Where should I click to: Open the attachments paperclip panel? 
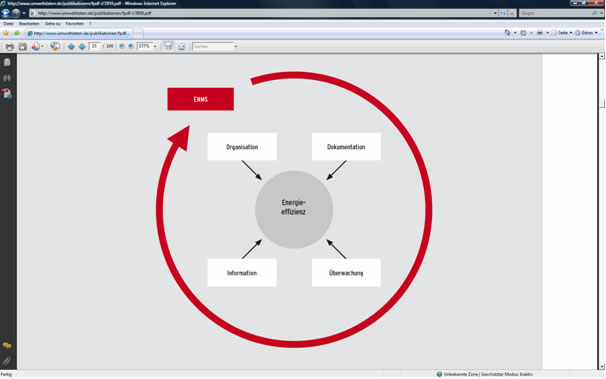click(x=7, y=361)
